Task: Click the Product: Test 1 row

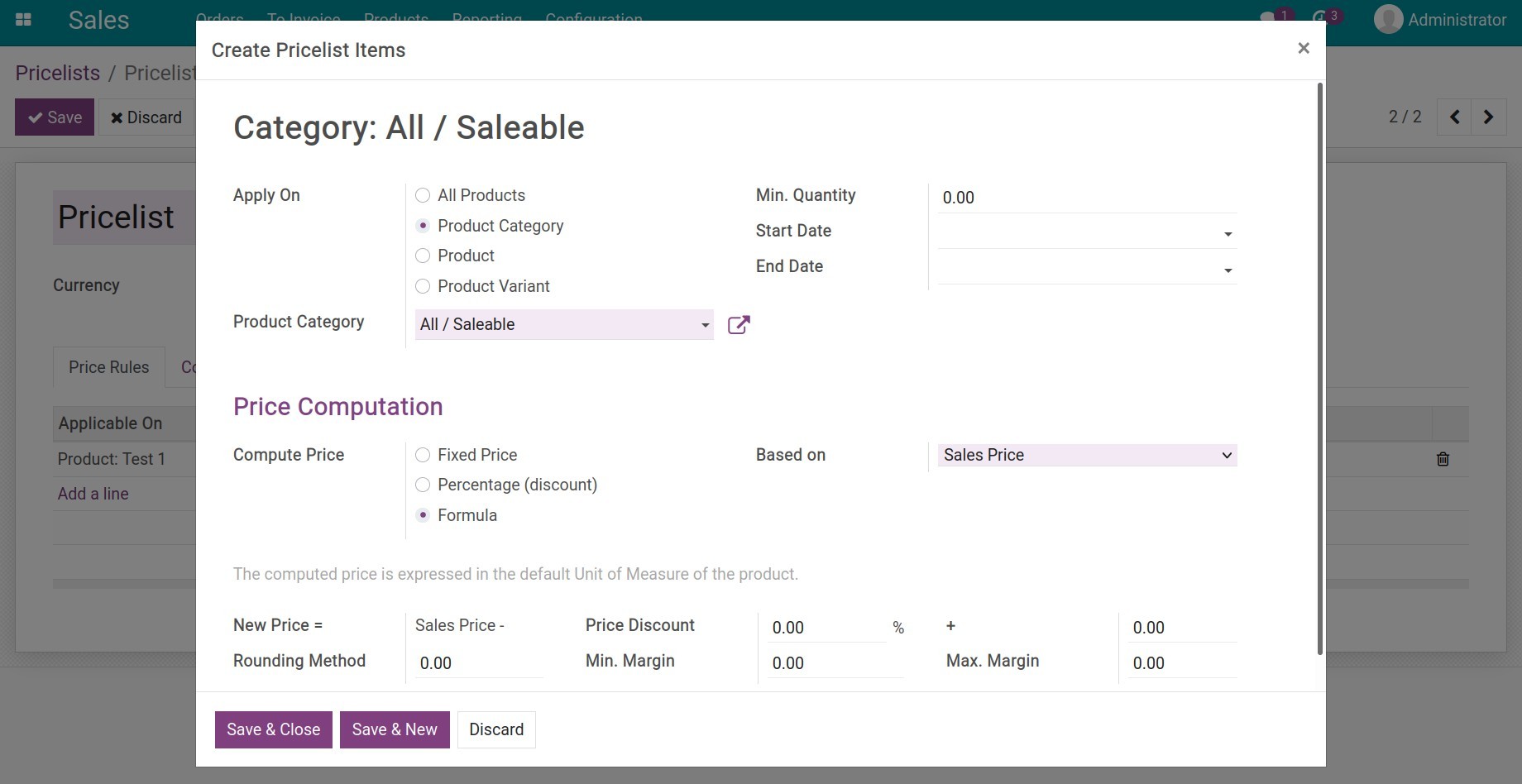Action: pos(124,459)
